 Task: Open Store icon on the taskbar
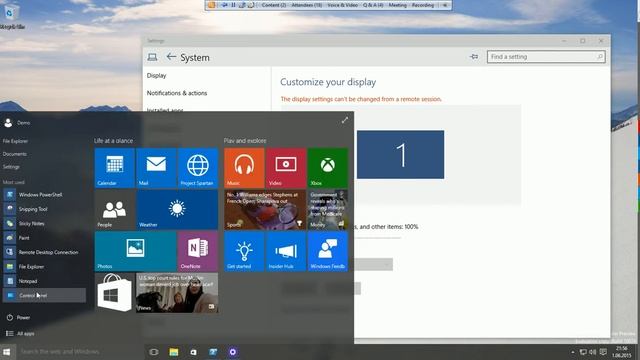(193, 352)
